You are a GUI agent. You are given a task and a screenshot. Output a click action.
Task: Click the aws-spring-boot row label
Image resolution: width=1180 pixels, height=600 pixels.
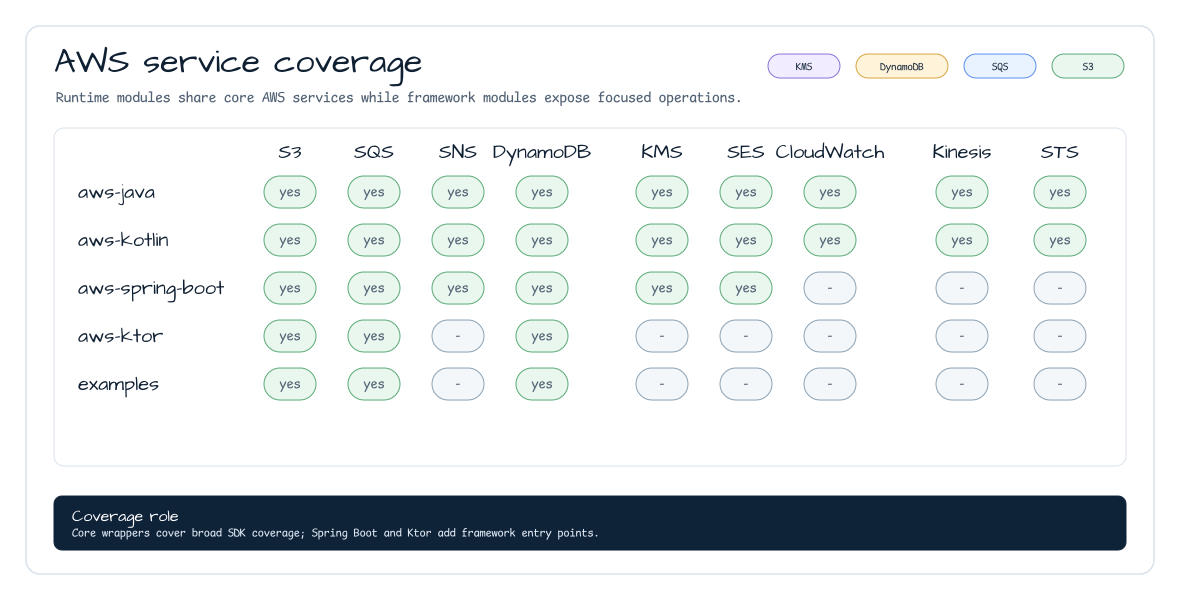(151, 289)
